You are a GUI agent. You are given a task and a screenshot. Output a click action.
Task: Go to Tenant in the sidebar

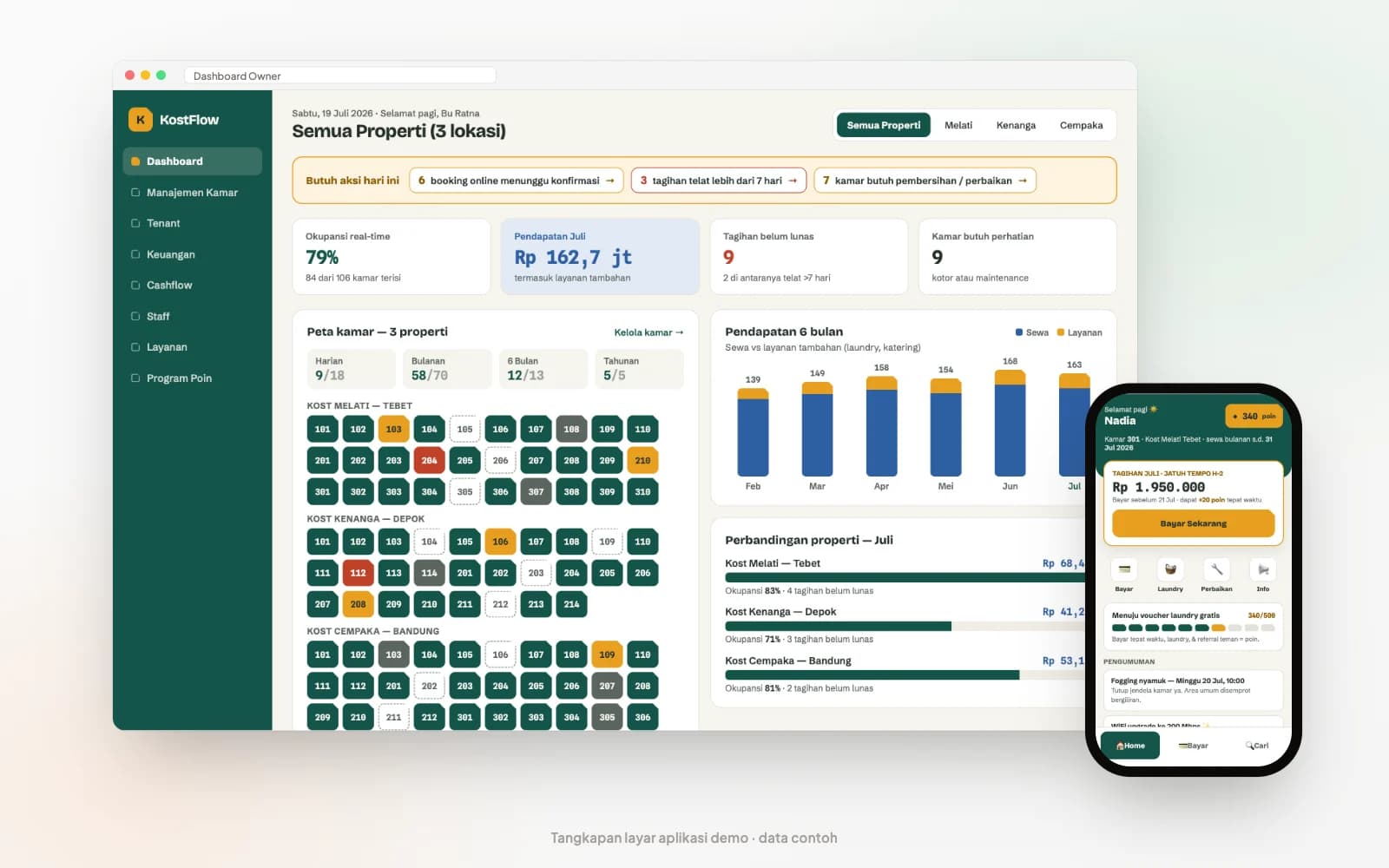pos(192,223)
